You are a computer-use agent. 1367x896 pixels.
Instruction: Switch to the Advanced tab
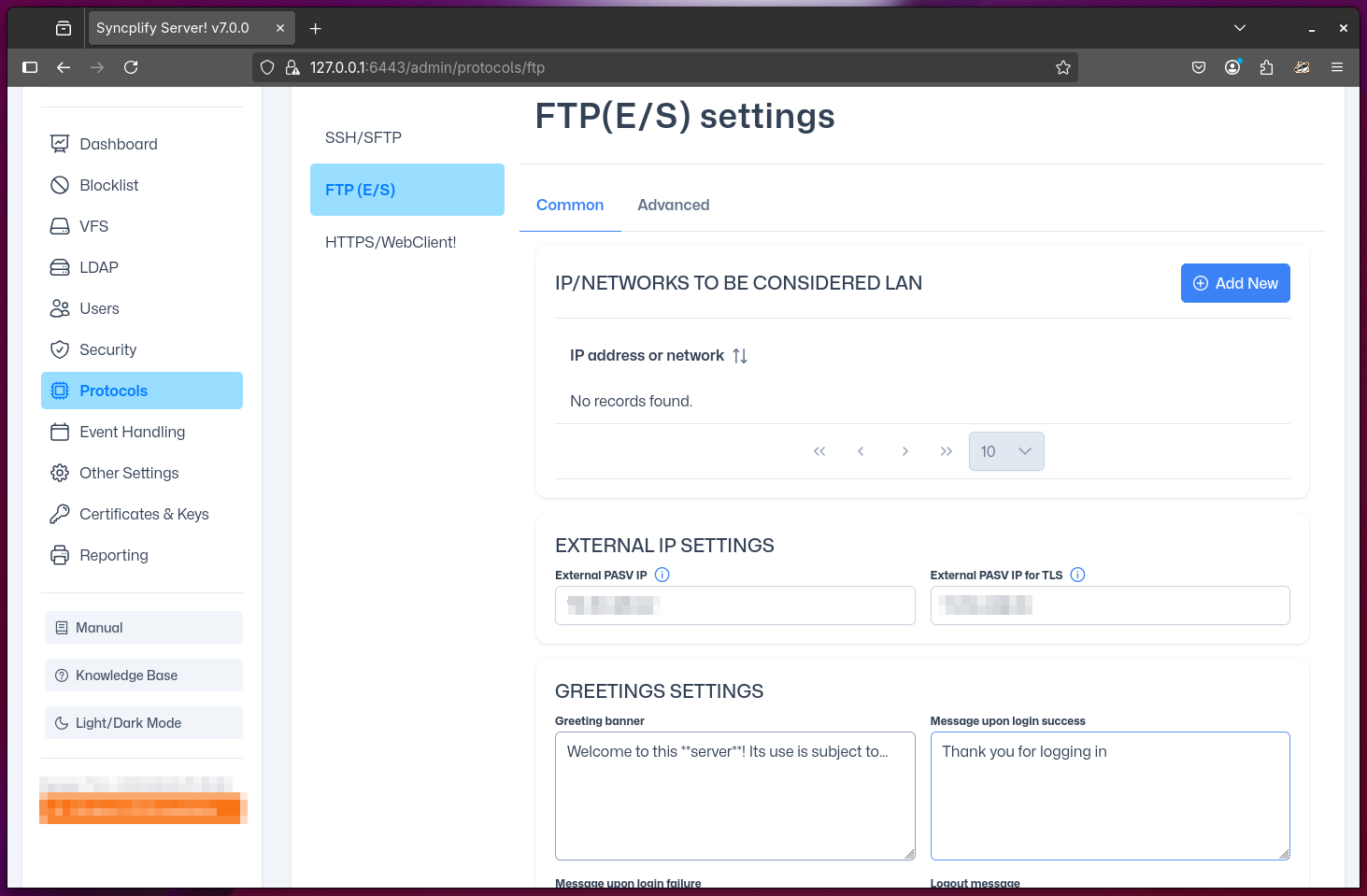coord(673,205)
